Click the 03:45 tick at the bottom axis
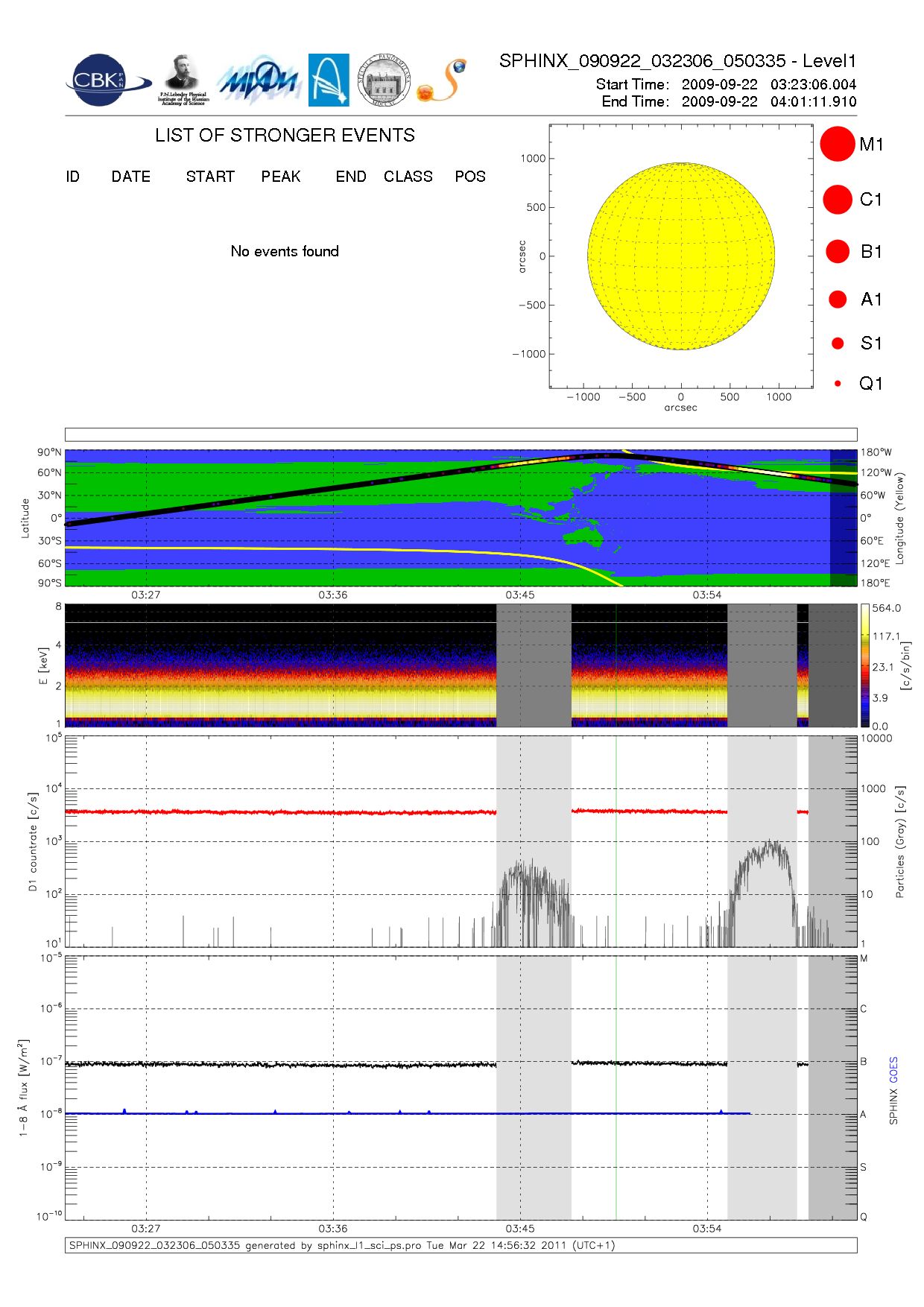The height and width of the screenshot is (1307, 924). [520, 1228]
